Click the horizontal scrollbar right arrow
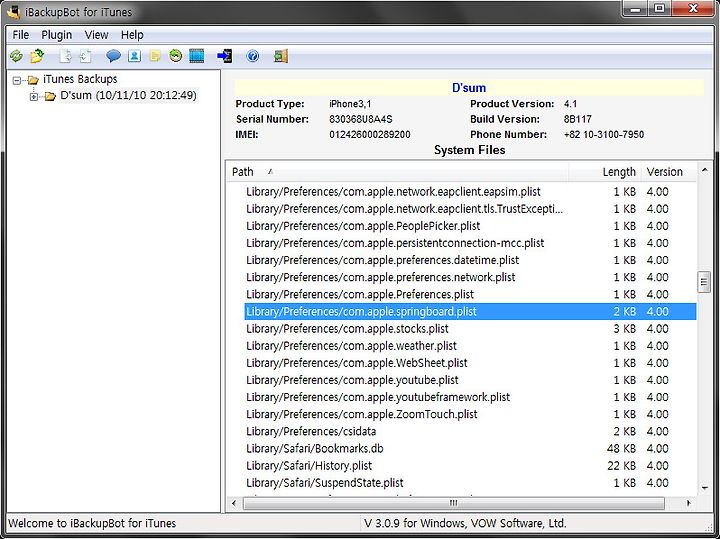This screenshot has width=720, height=539. [x=688, y=503]
